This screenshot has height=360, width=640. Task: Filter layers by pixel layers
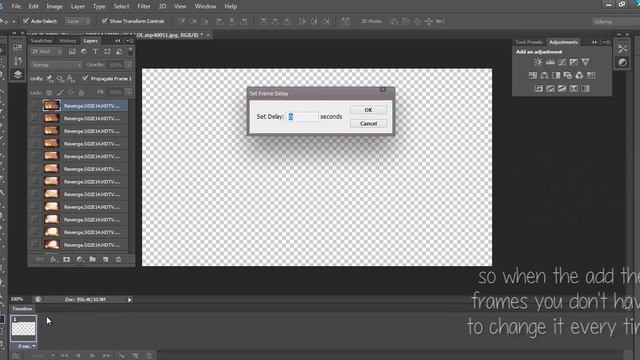pyautogui.click(x=72, y=52)
